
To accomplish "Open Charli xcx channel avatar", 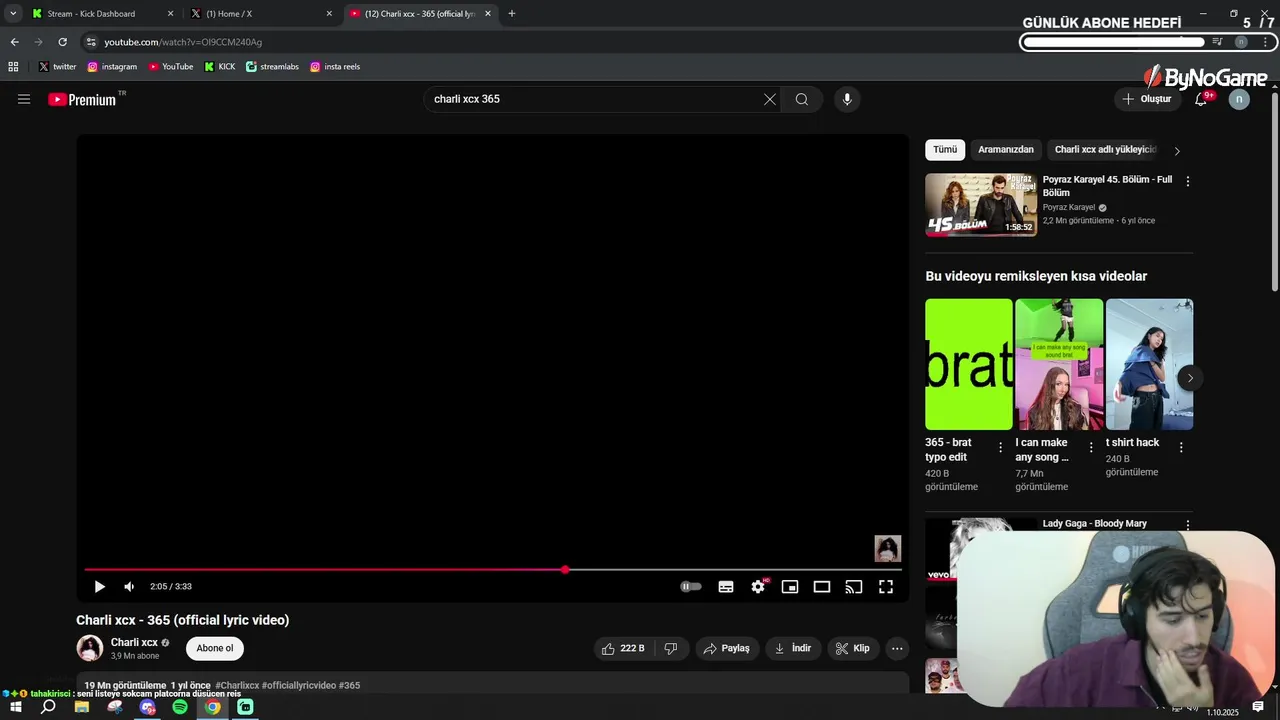I will [x=90, y=648].
